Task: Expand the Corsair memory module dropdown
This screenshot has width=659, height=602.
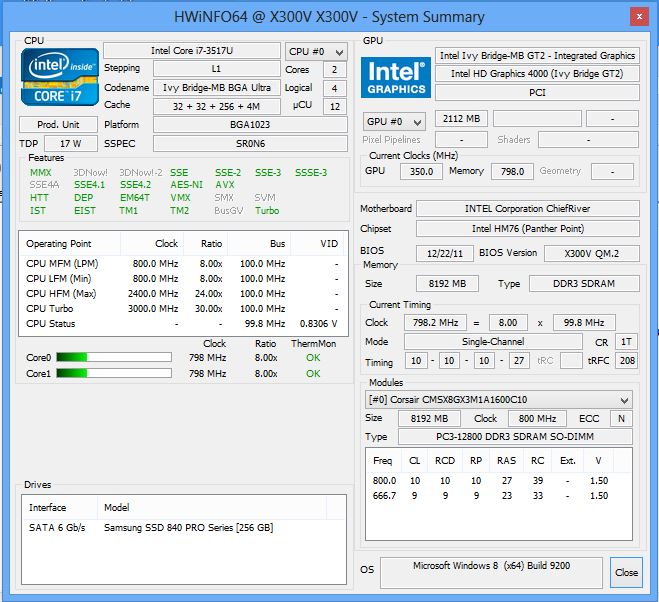Action: coord(498,399)
